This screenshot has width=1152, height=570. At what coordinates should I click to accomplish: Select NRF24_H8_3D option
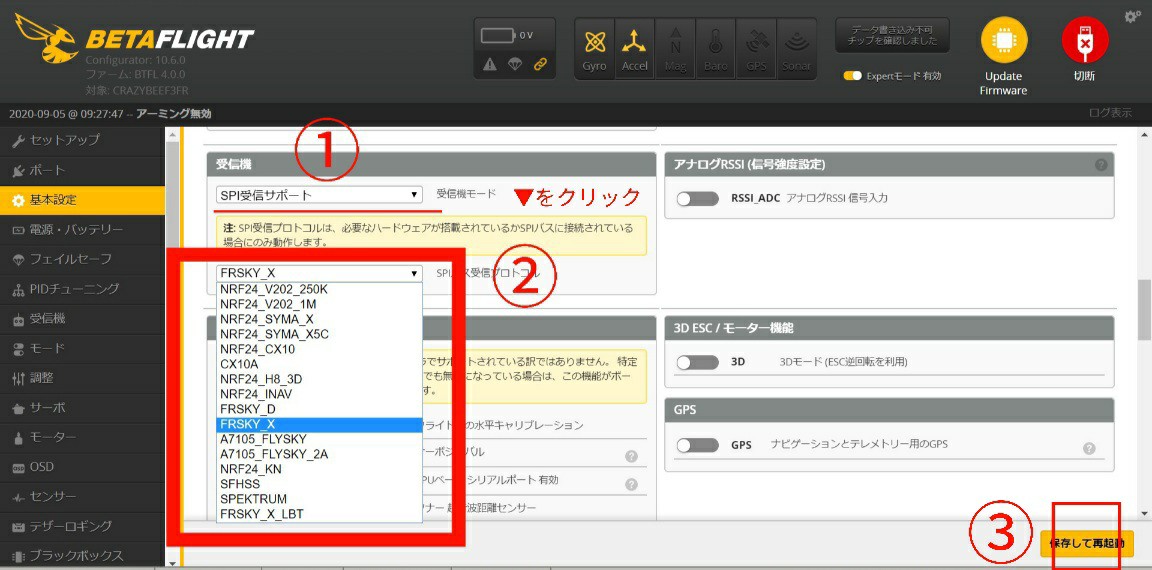[x=320, y=379]
